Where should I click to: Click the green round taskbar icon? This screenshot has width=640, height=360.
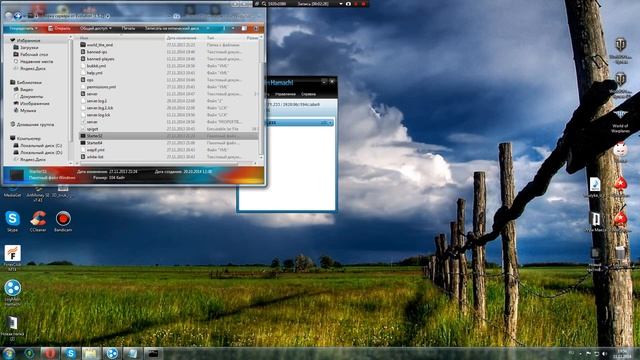tap(29, 353)
